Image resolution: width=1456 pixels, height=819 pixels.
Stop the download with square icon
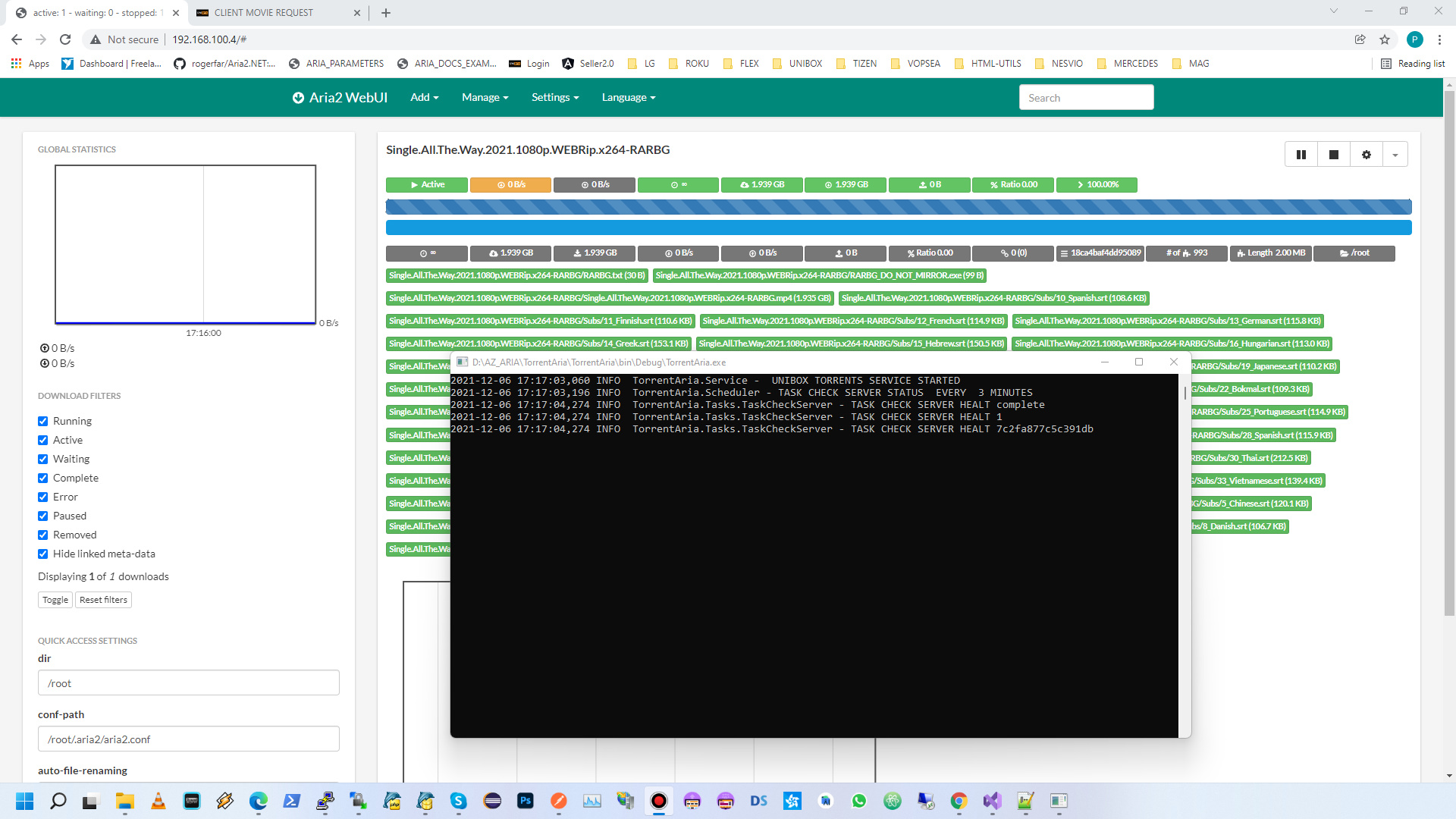1334,155
